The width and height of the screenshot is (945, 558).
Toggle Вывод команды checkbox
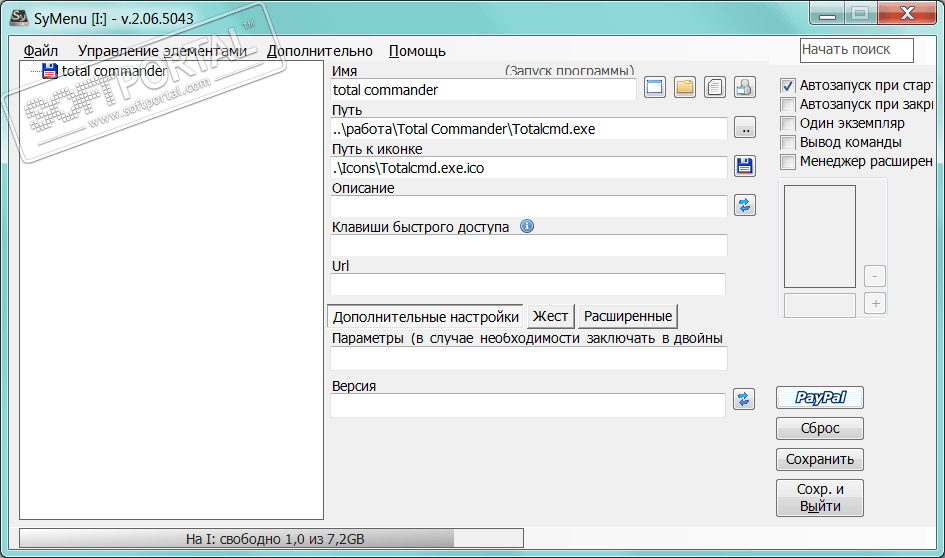788,142
